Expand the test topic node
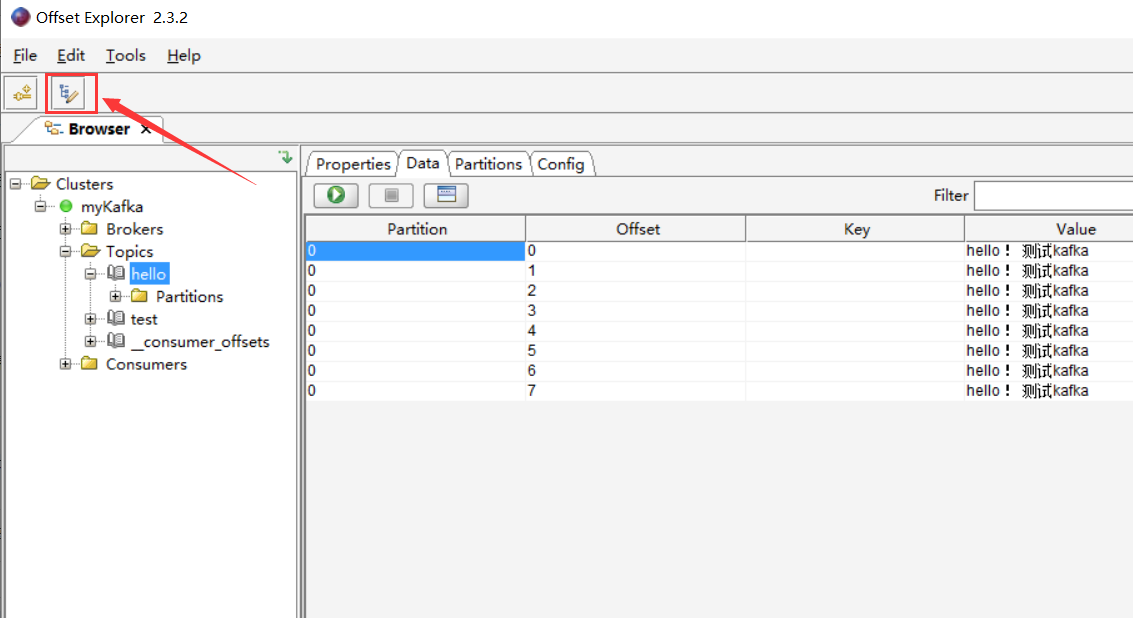1133x618 pixels. click(x=90, y=319)
